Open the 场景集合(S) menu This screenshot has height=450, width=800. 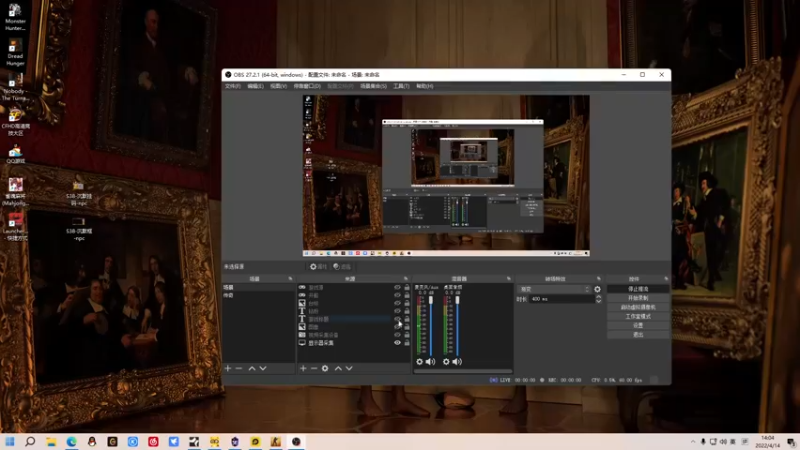click(373, 86)
